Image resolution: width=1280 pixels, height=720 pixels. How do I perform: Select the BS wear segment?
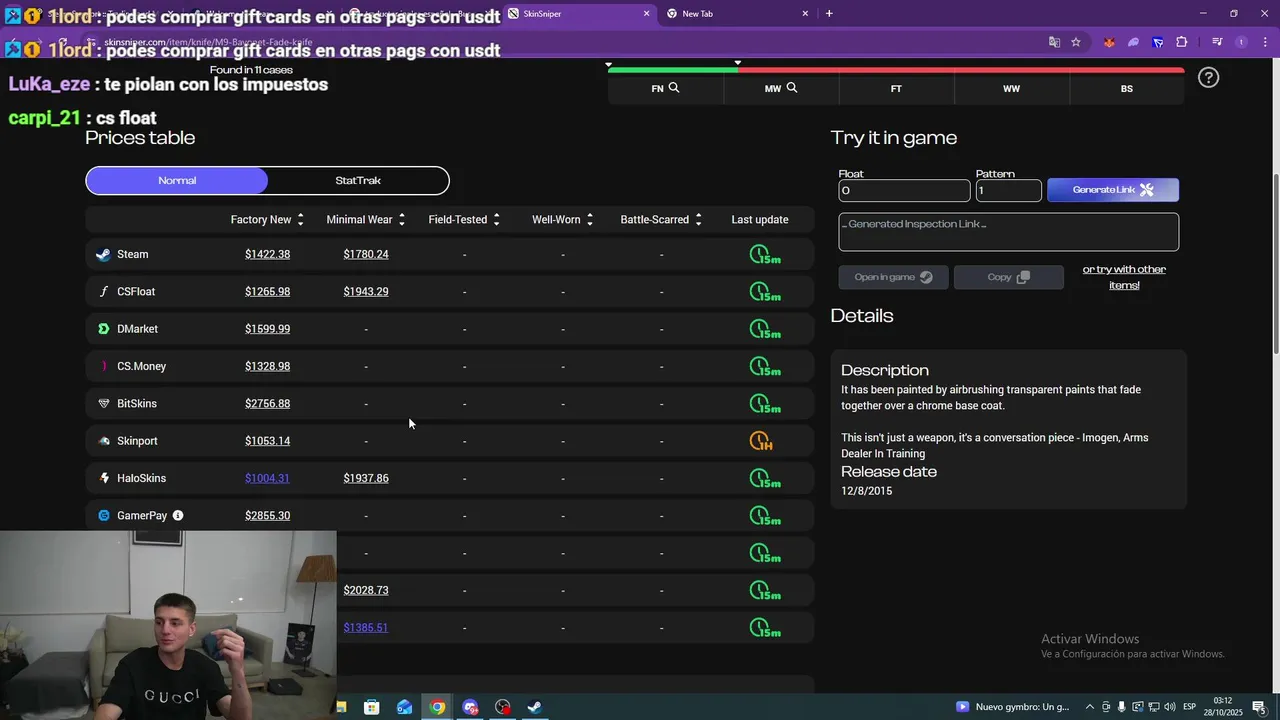pyautogui.click(x=1126, y=88)
